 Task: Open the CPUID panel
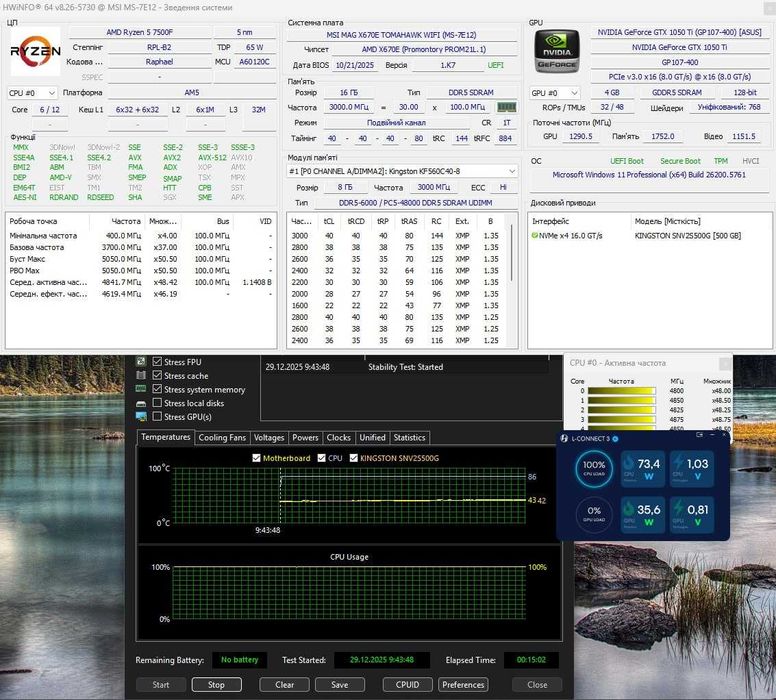tap(407, 685)
